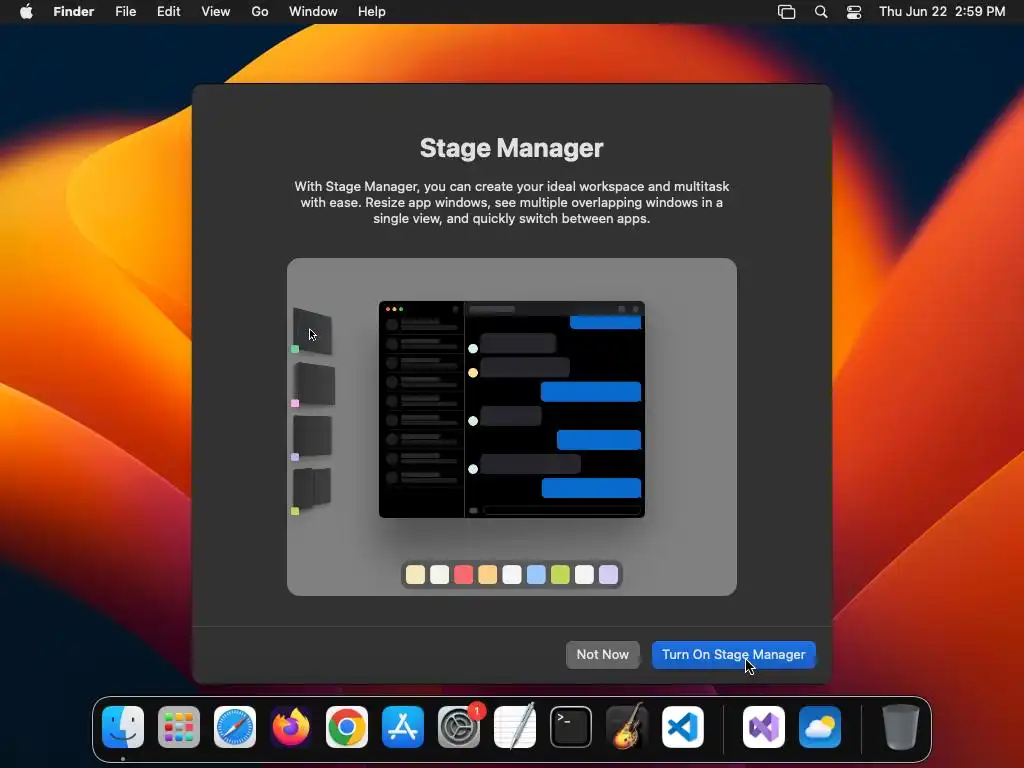The image size is (1024, 768).
Task: Launch GarageBand from the Dock
Action: tap(627, 727)
